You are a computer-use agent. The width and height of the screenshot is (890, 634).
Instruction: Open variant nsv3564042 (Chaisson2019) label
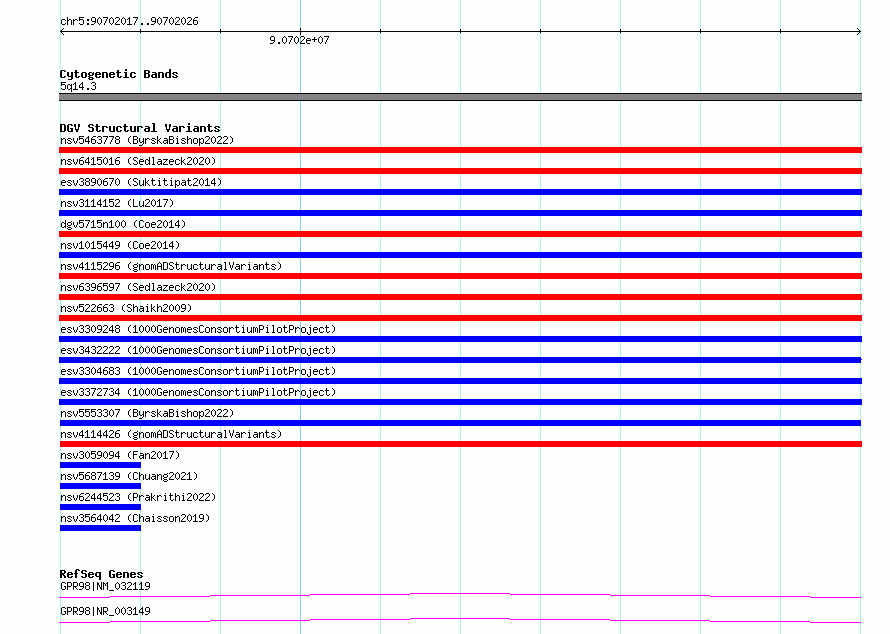coord(135,518)
